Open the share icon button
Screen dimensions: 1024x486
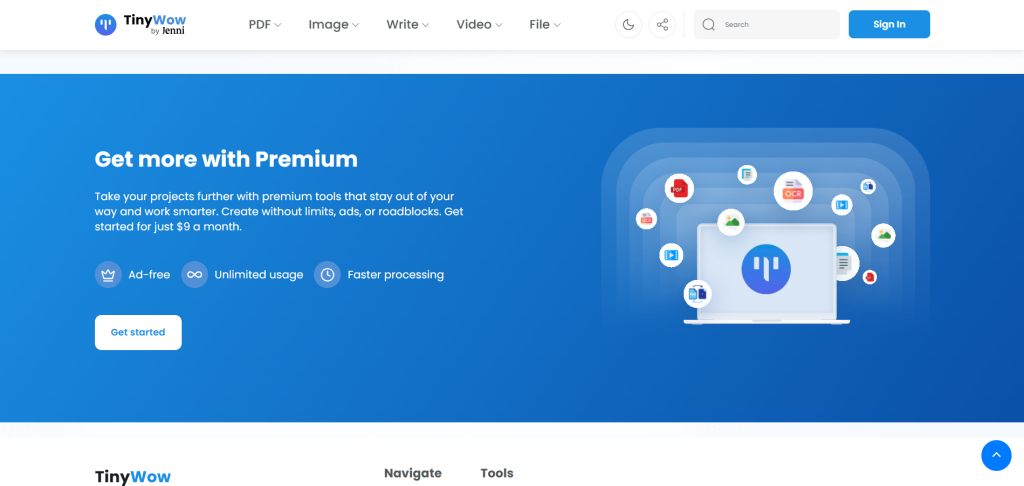[x=662, y=25]
